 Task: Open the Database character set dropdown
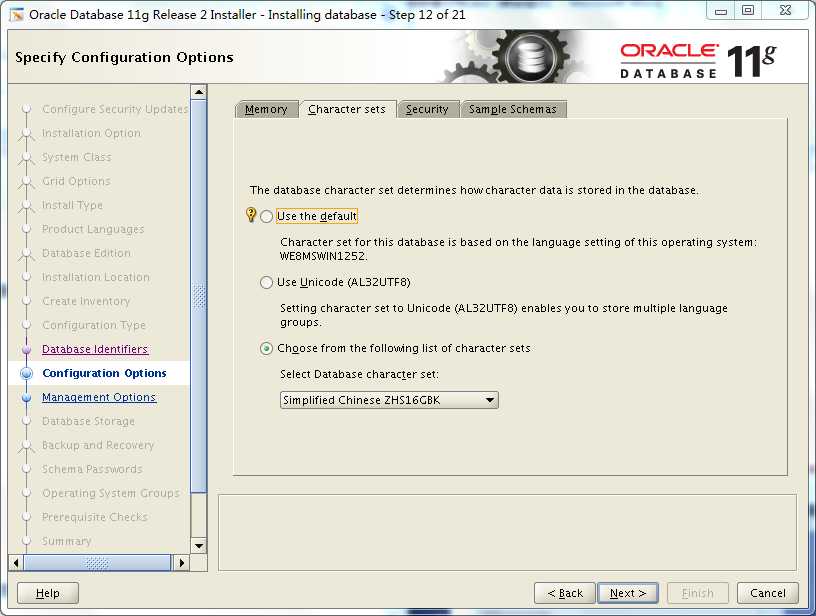[x=389, y=400]
